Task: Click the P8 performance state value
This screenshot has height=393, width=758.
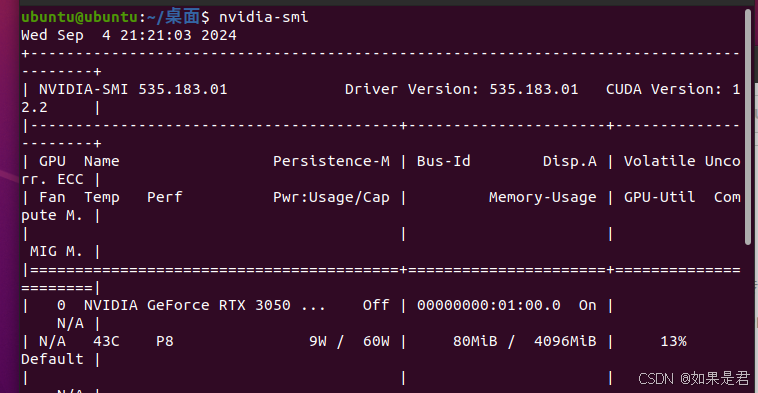Action: [165, 341]
